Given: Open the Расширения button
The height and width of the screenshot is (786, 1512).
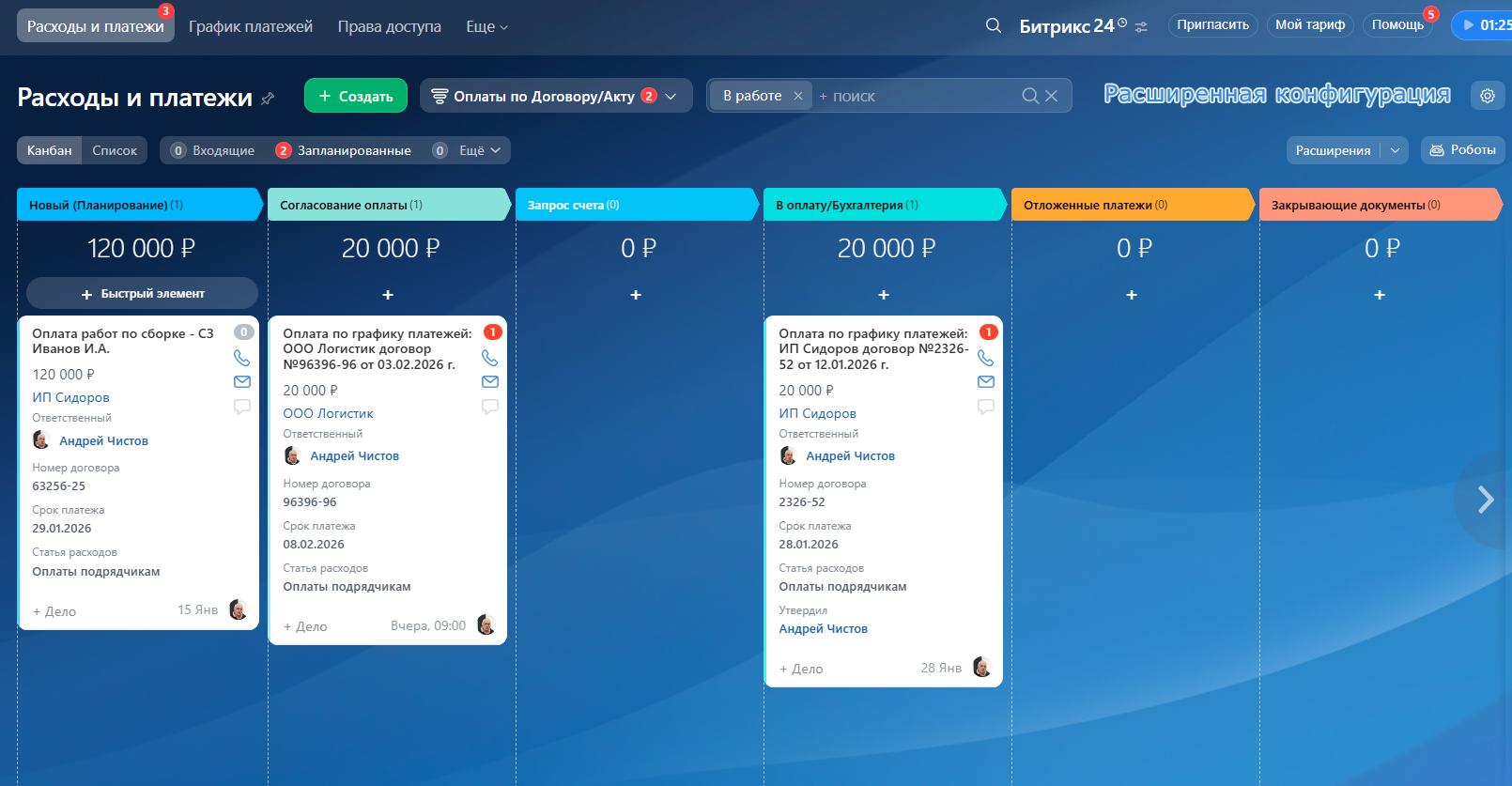Looking at the screenshot, I should tap(1334, 150).
